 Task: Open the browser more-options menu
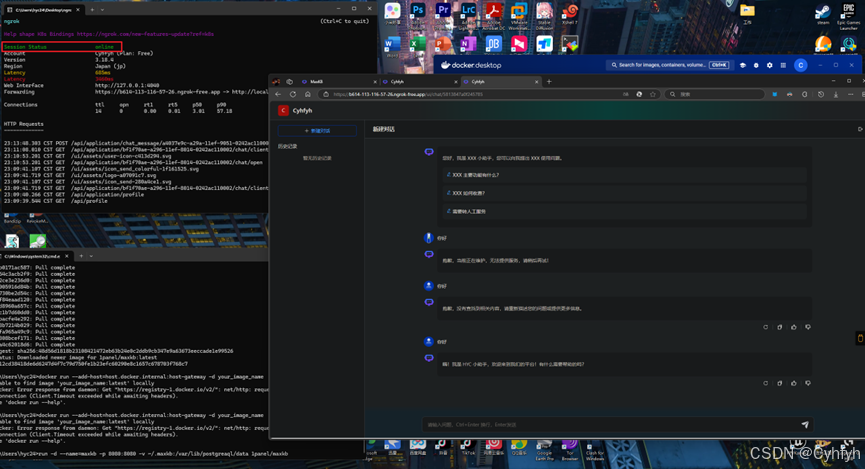click(x=850, y=94)
